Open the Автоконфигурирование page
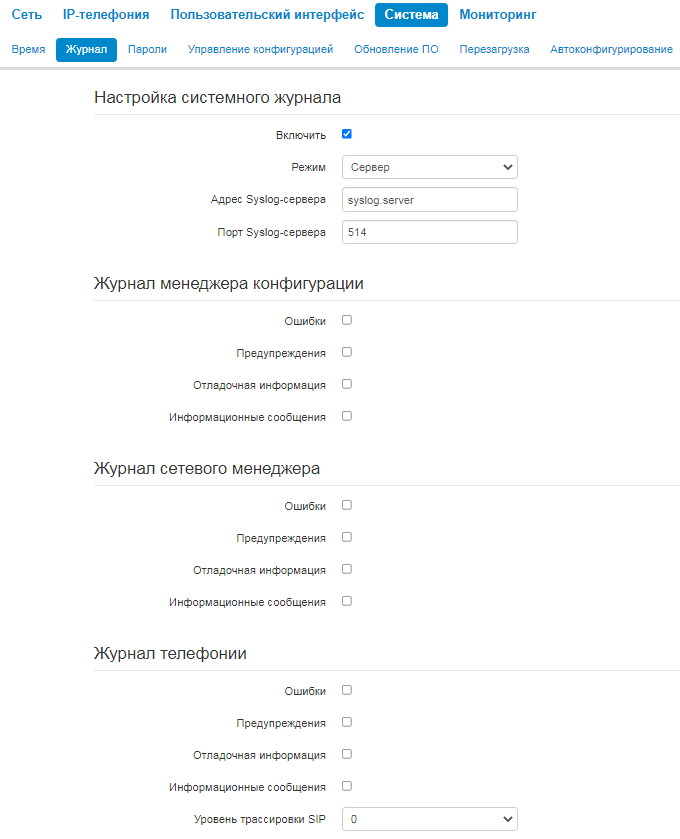Viewport: 680px width, 839px height. point(611,49)
